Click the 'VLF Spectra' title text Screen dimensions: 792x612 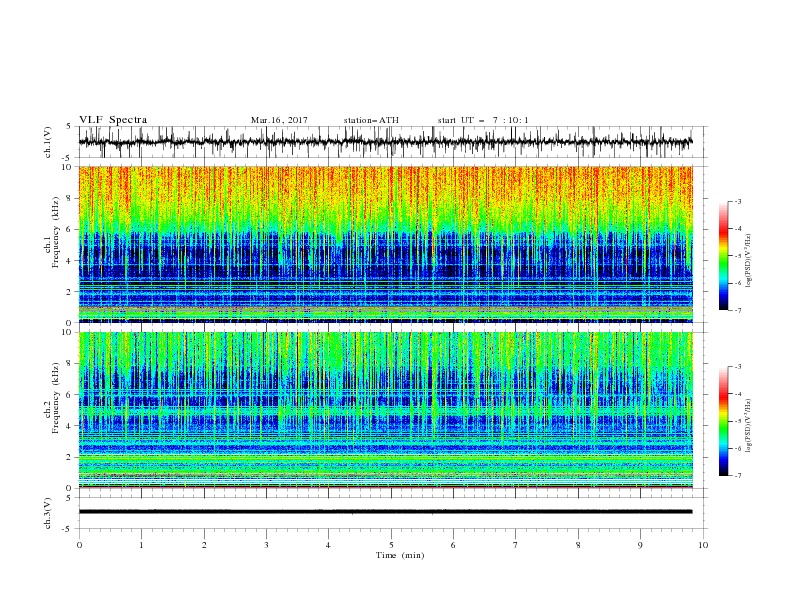pyautogui.click(x=113, y=120)
